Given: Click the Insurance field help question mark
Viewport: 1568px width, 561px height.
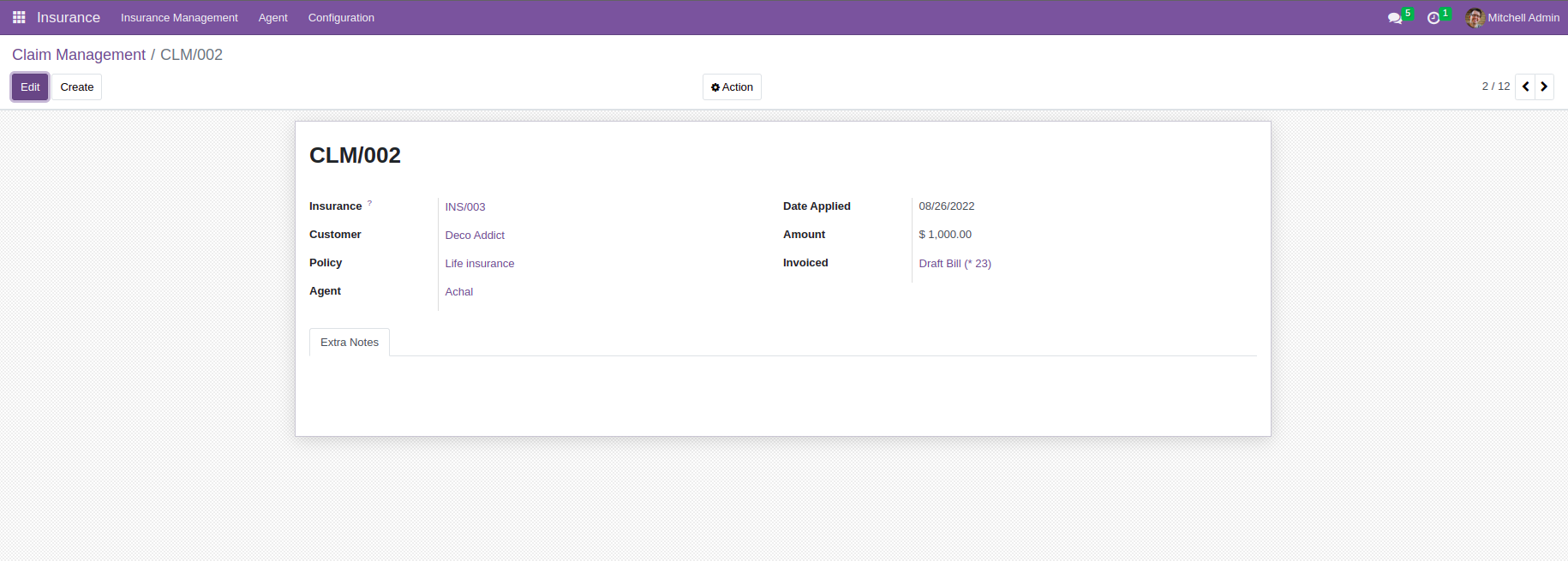Looking at the screenshot, I should coord(370,203).
